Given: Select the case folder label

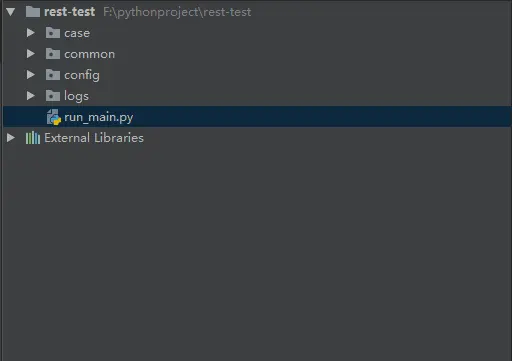Looking at the screenshot, I should 77,33.
